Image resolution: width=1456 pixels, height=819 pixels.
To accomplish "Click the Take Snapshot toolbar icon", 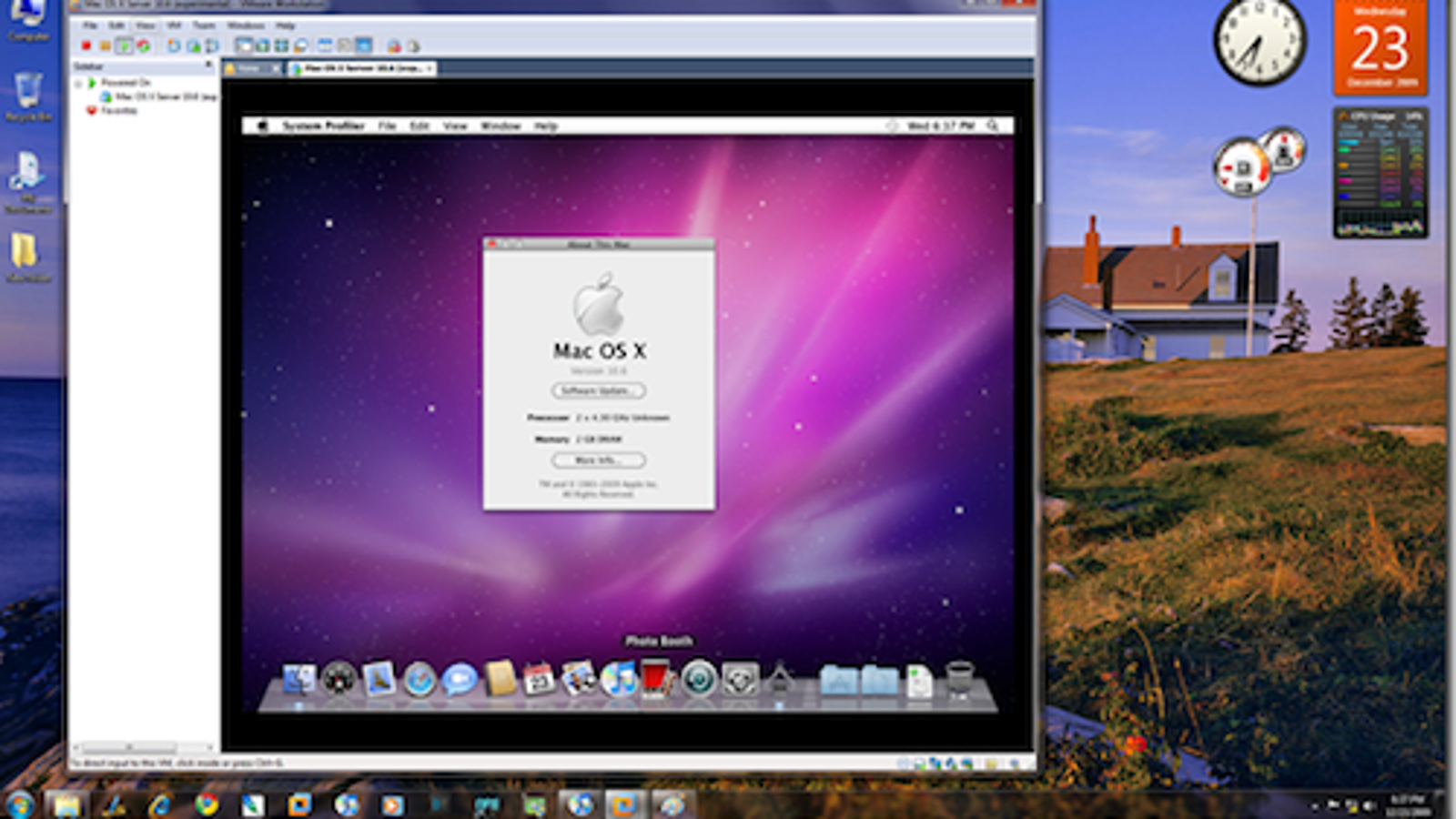I will coord(174,45).
